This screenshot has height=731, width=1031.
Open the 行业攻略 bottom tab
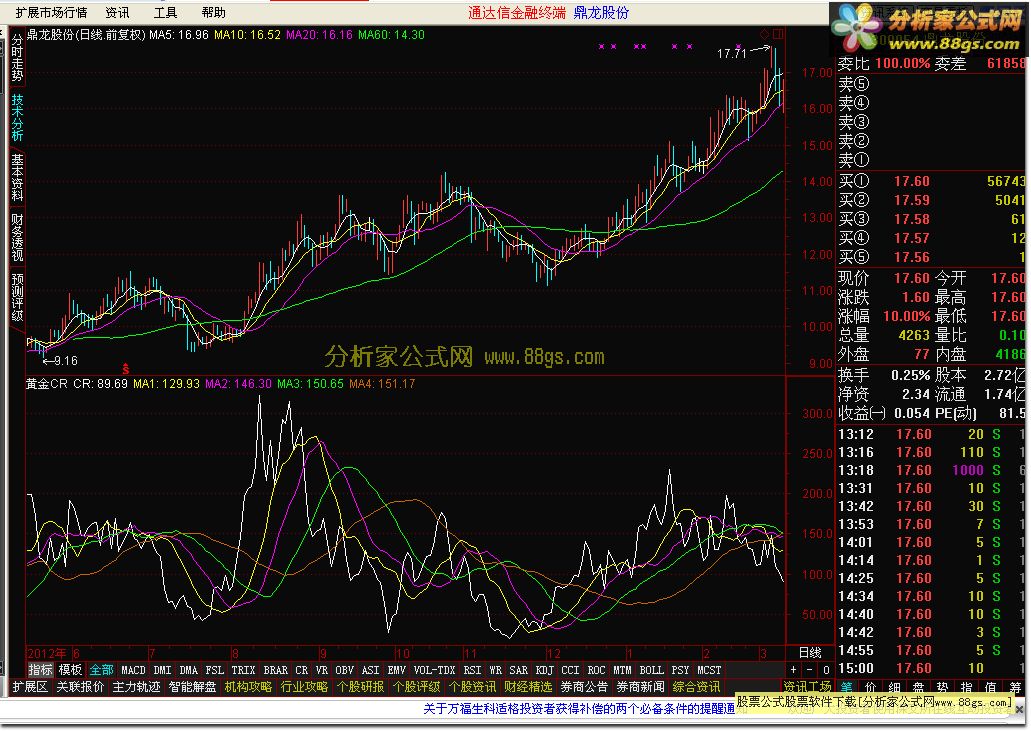pyautogui.click(x=304, y=687)
